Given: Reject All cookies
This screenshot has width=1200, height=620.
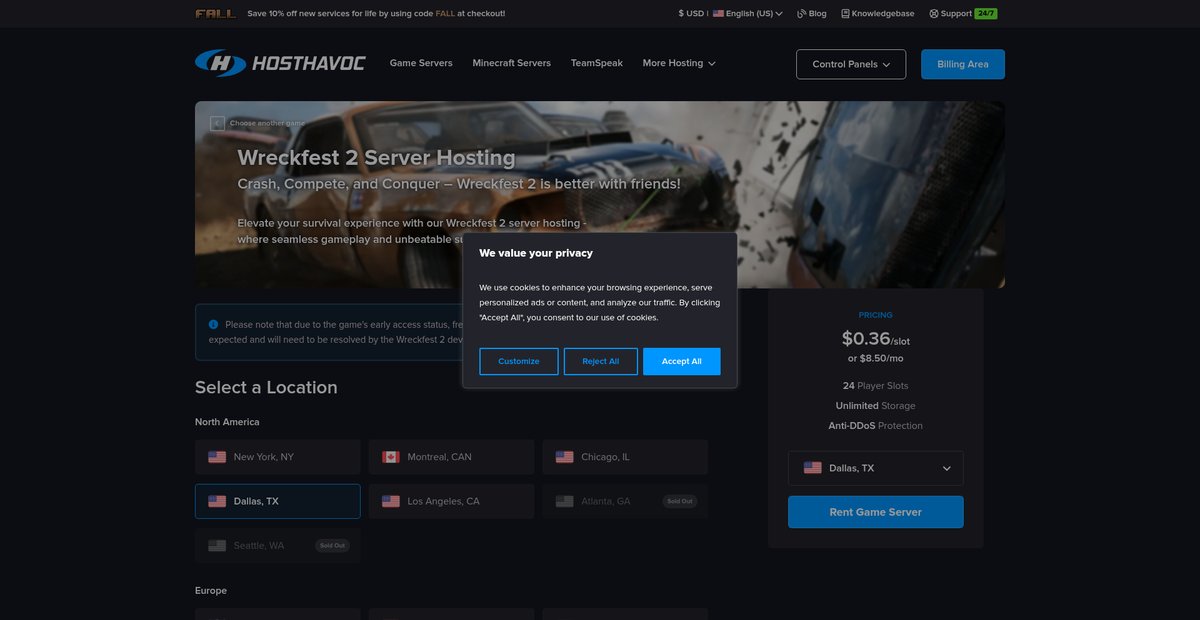Looking at the screenshot, I should coord(601,361).
